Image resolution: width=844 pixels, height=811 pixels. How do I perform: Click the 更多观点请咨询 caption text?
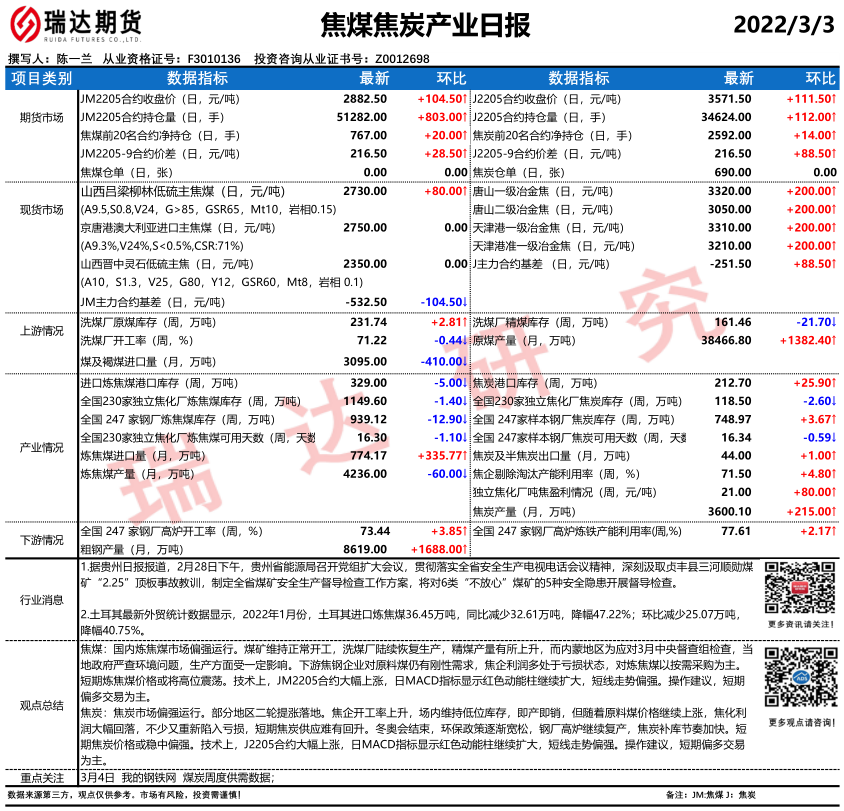pyautogui.click(x=799, y=722)
